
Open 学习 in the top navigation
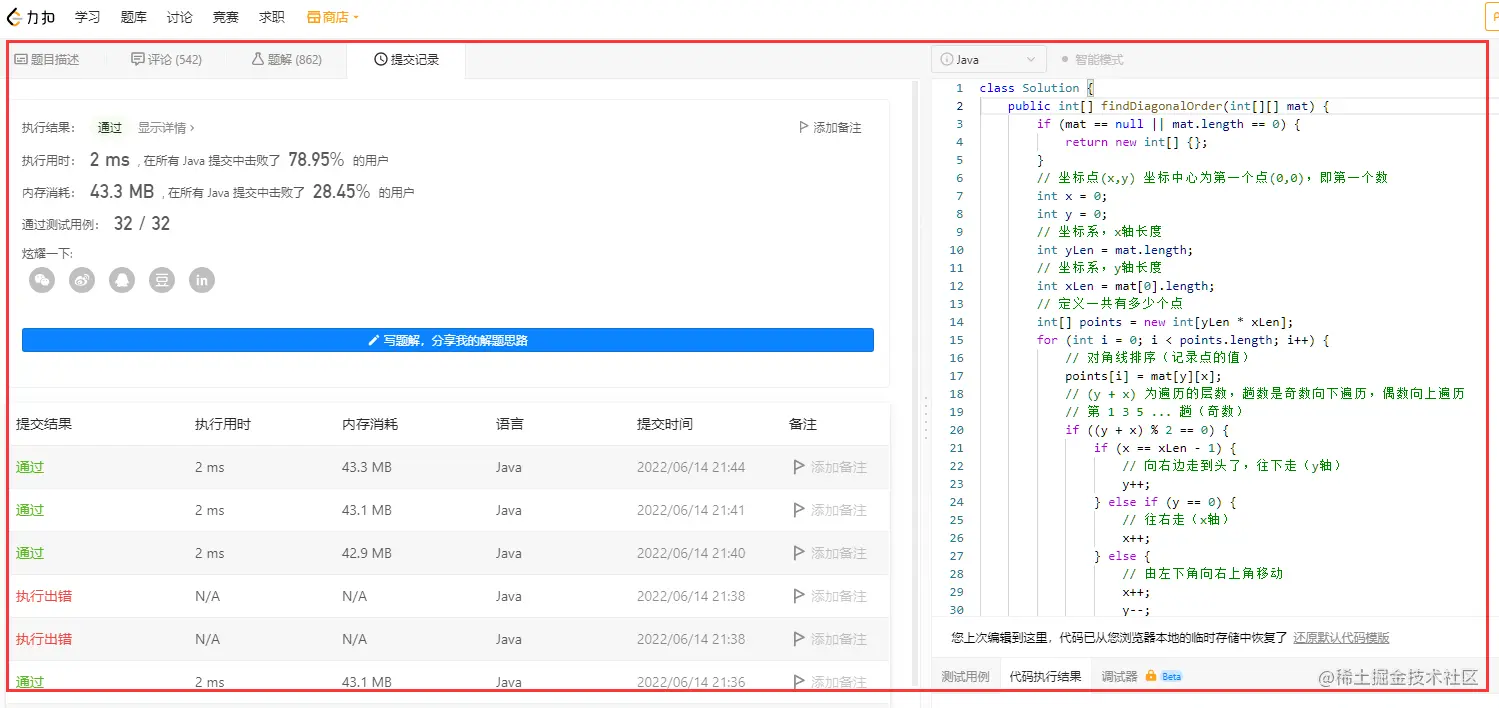point(88,17)
